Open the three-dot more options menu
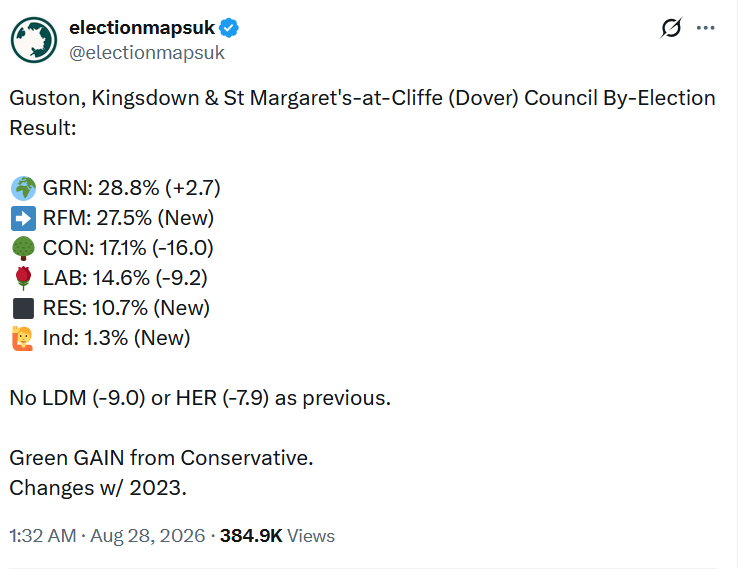Viewport: 741px width, 569px height. click(x=706, y=28)
